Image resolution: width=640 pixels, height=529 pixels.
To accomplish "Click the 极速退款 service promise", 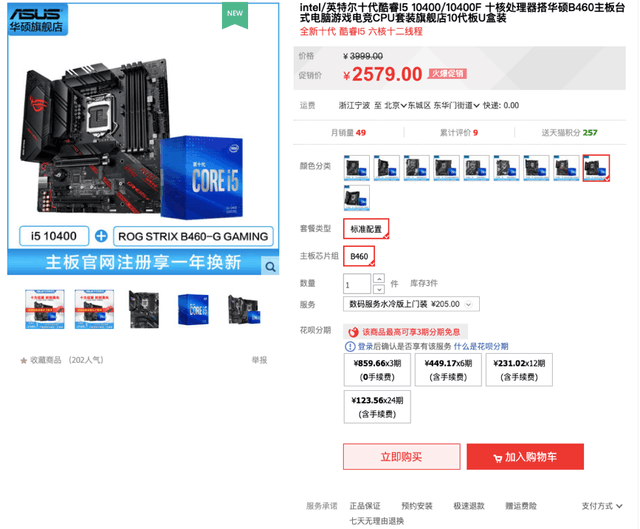I will coord(469,506).
